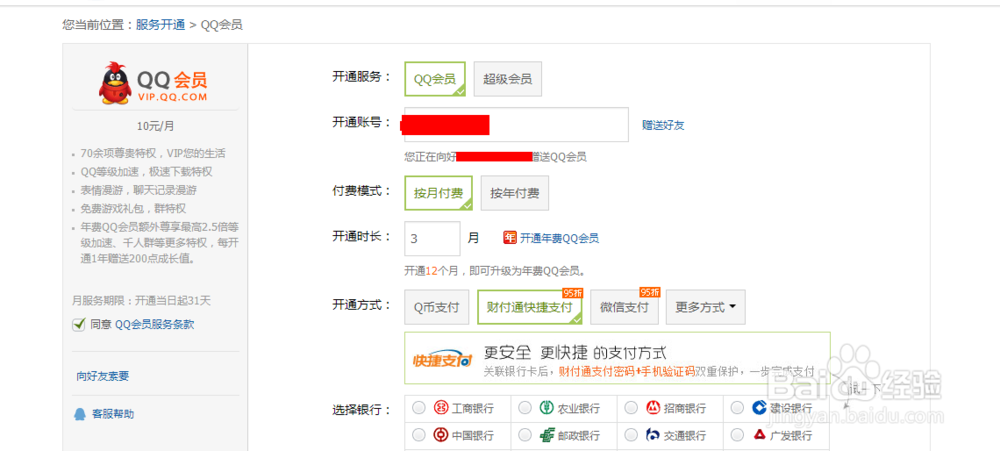This screenshot has height=451, width=1000.
Task: Select the 招商银行 radio button
Action: coord(631,408)
